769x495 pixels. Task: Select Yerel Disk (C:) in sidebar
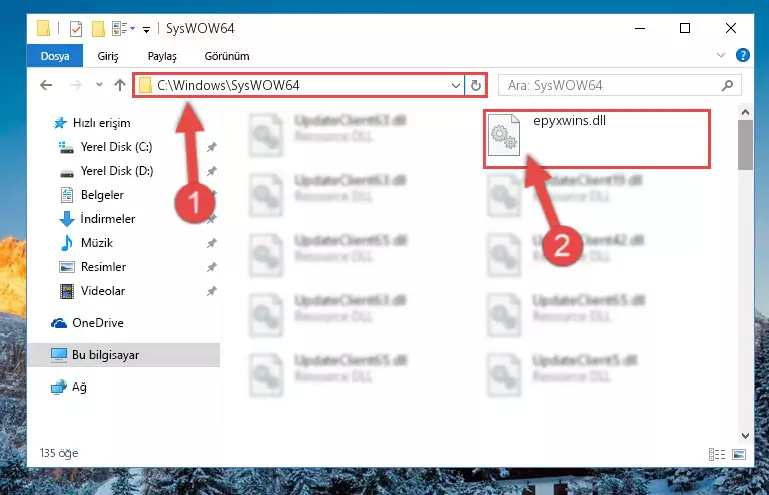(x=116, y=147)
